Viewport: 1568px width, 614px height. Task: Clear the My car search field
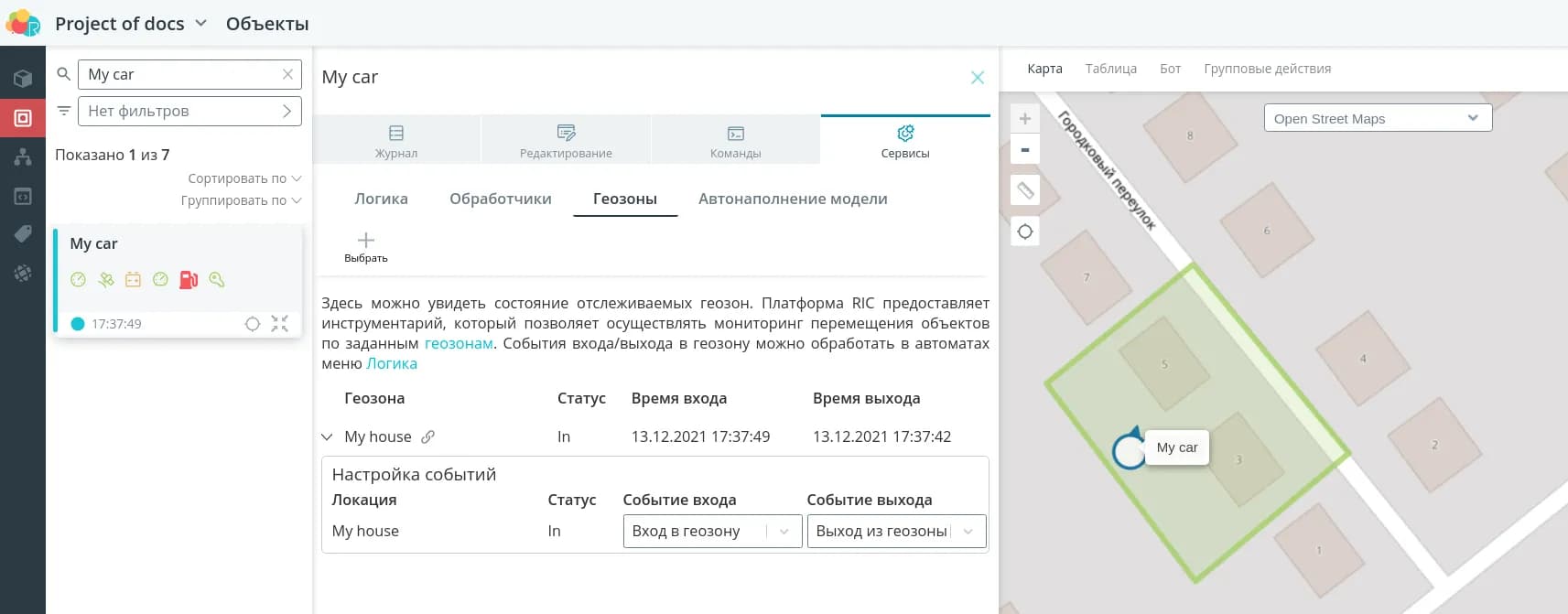coord(287,74)
